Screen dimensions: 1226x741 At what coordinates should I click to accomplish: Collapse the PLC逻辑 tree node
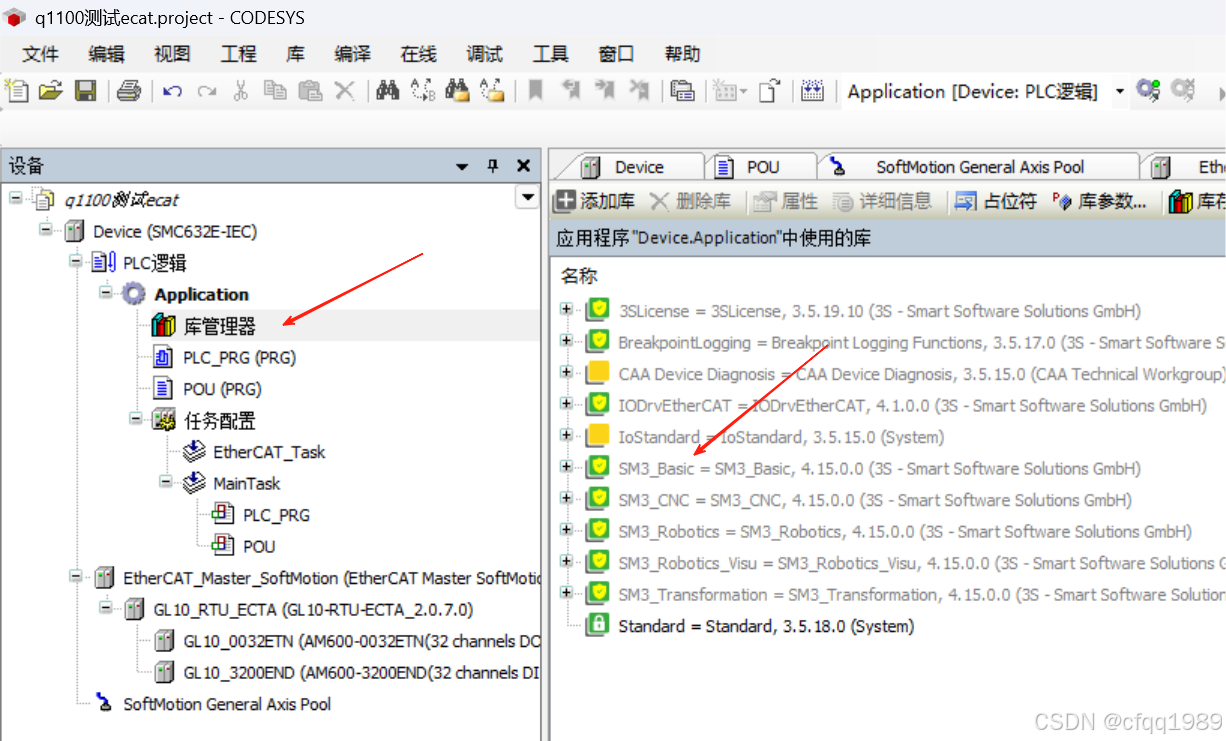coord(76,261)
